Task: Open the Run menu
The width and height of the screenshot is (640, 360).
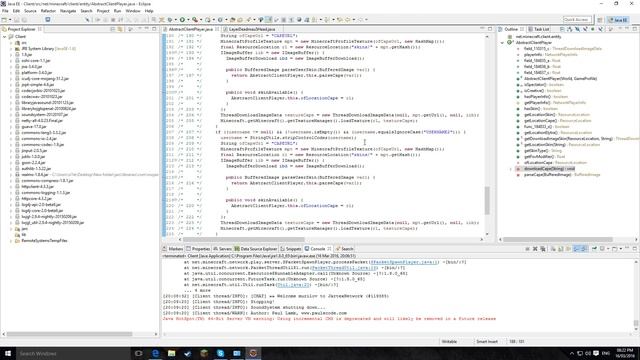Action: (x=118, y=11)
